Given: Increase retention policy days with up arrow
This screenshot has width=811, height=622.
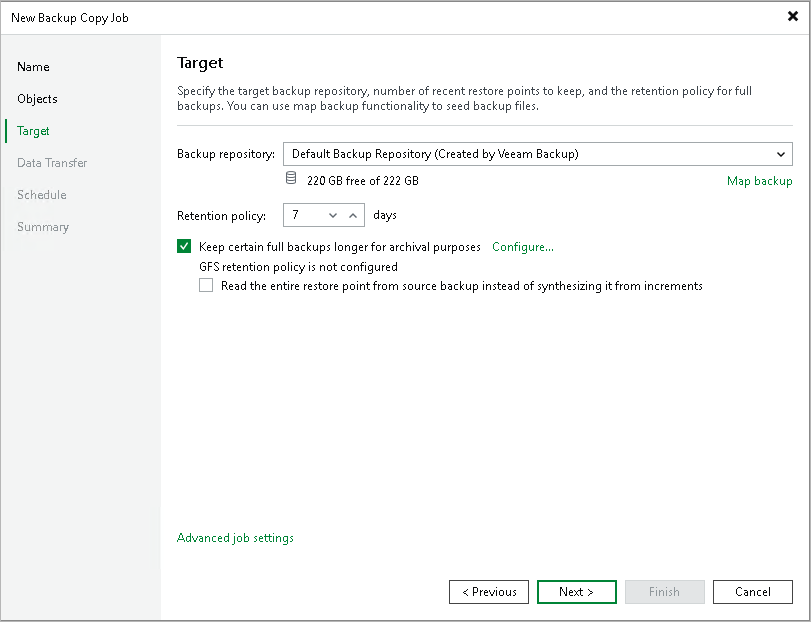Looking at the screenshot, I should click(353, 215).
